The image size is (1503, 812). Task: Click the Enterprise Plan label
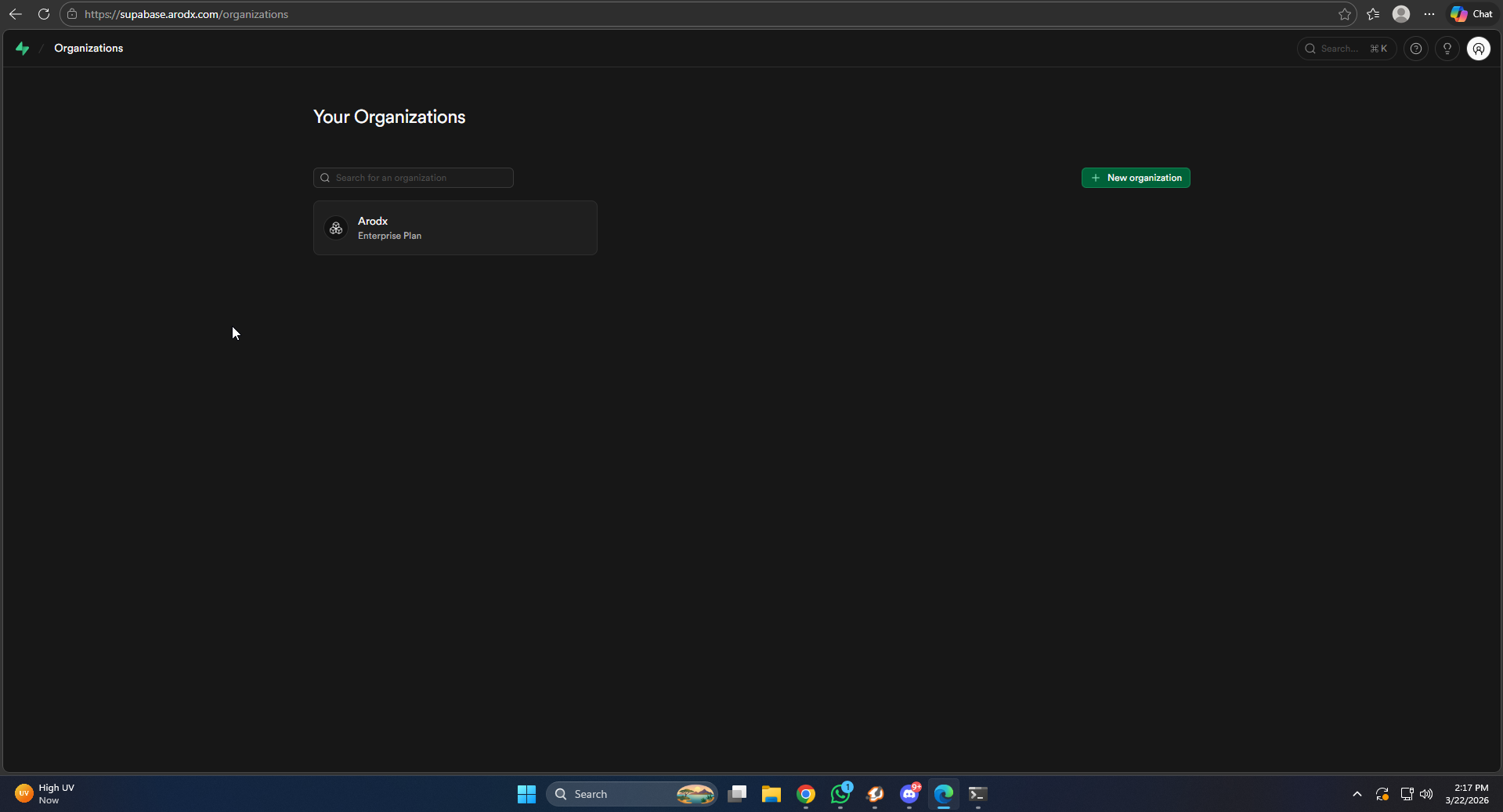389,236
